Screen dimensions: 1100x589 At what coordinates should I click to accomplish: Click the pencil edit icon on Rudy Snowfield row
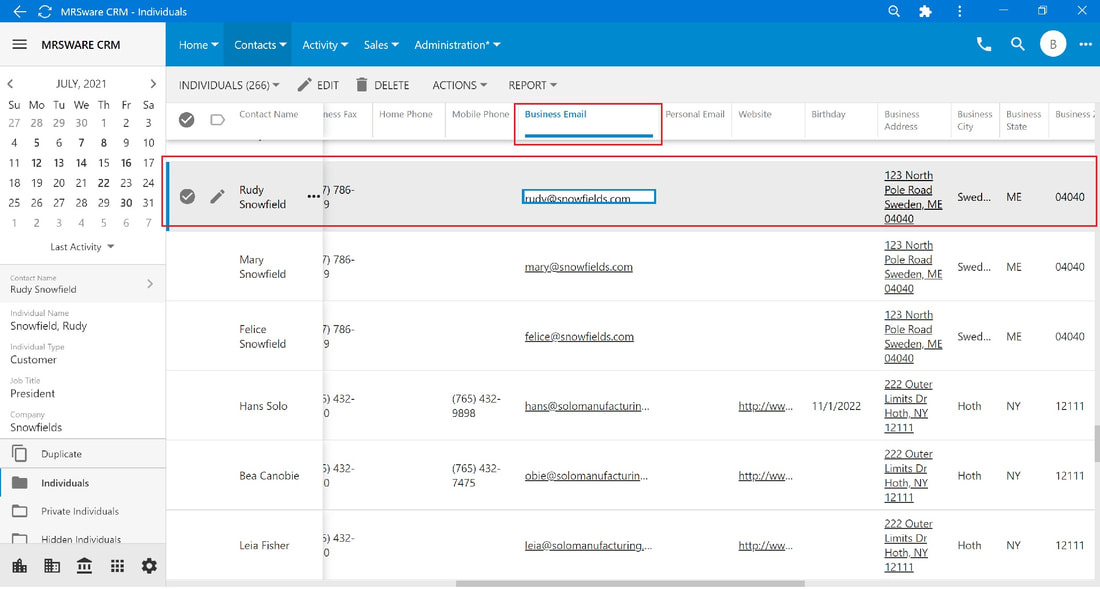(217, 196)
